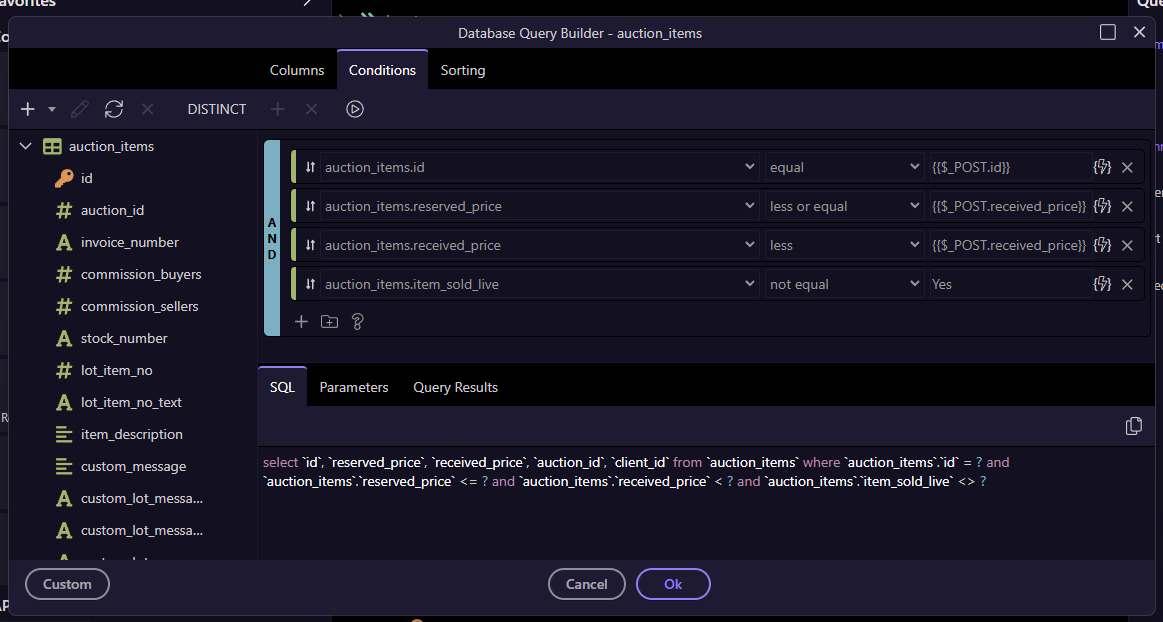Run the query with the play icon
1163x622 pixels.
tap(355, 109)
